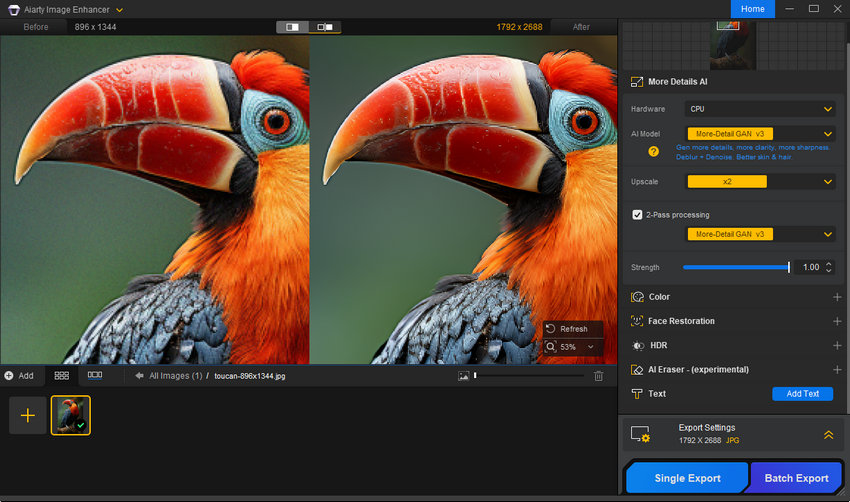Screen dimensions: 850x502
Task: Select the Before label tab
Action: click(36, 27)
